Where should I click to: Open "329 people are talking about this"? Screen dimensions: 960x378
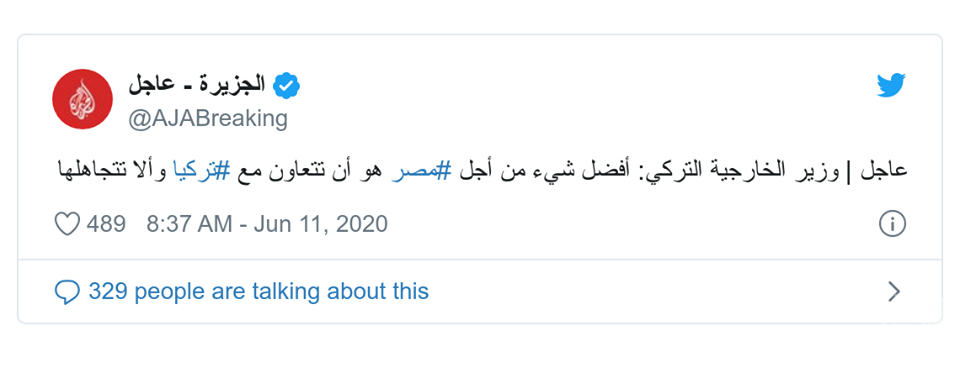click(x=258, y=292)
